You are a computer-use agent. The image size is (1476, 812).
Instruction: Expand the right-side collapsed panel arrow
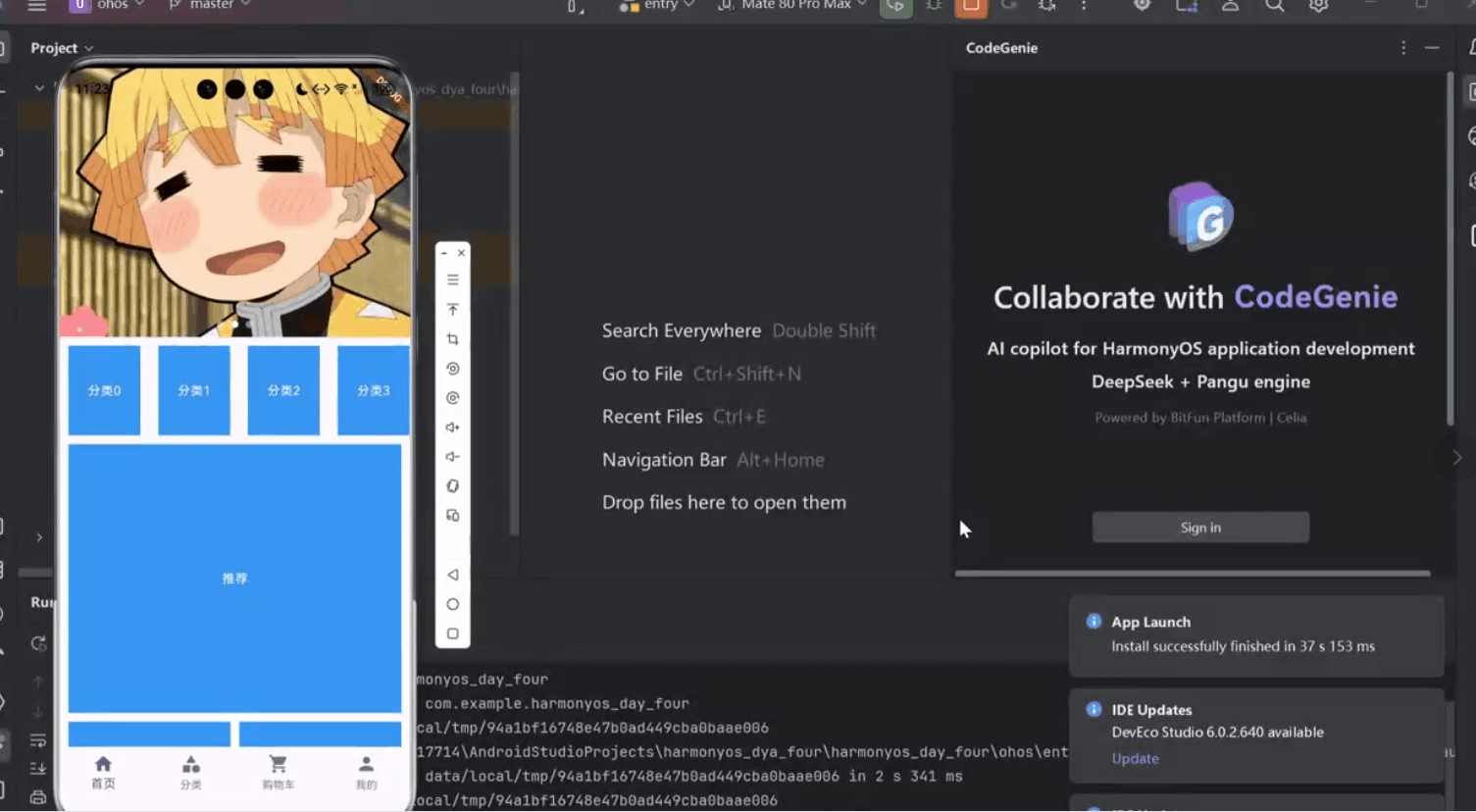point(1457,458)
